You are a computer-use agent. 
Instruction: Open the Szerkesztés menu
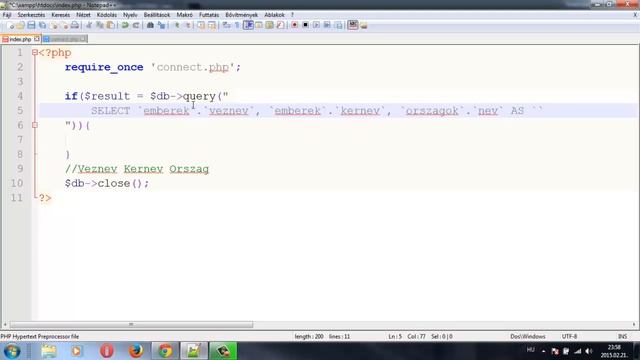point(31,15)
